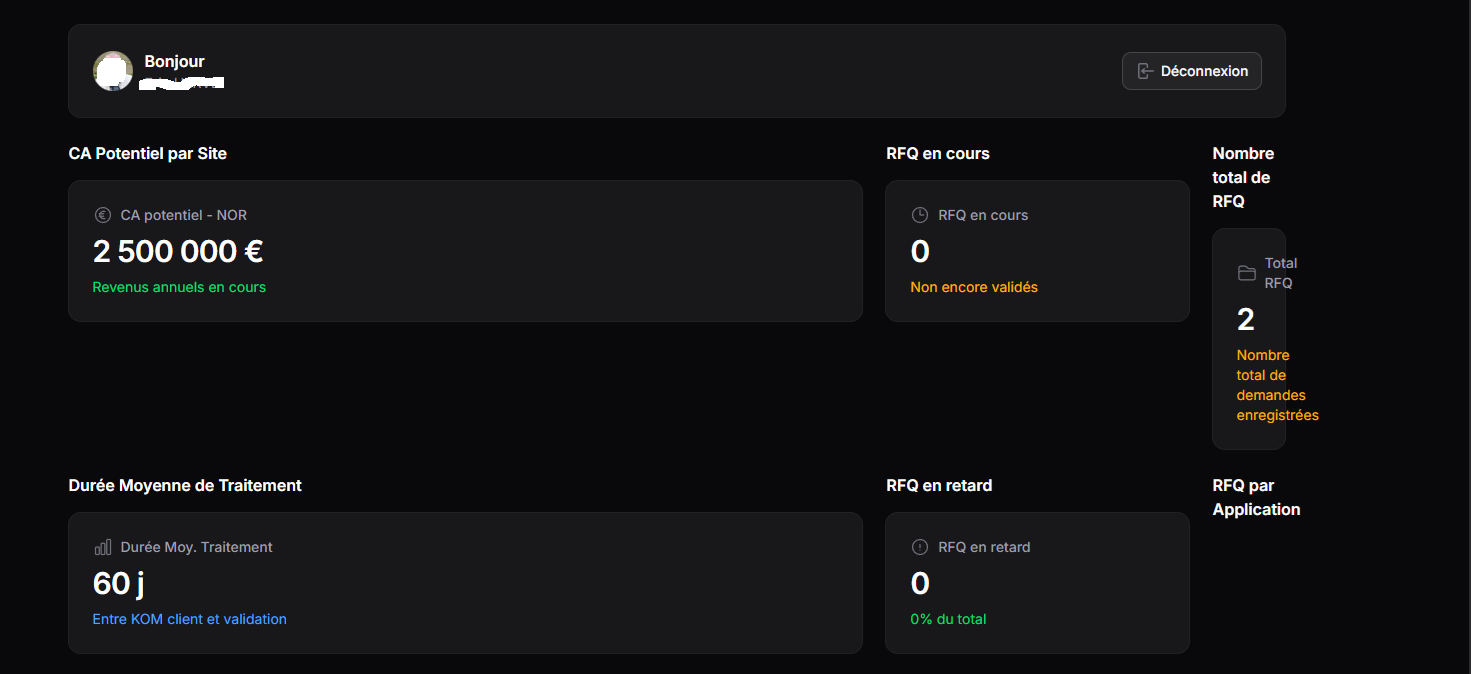The height and width of the screenshot is (674, 1471).
Task: Click the CA Potentiel par Site heading
Action: click(147, 153)
